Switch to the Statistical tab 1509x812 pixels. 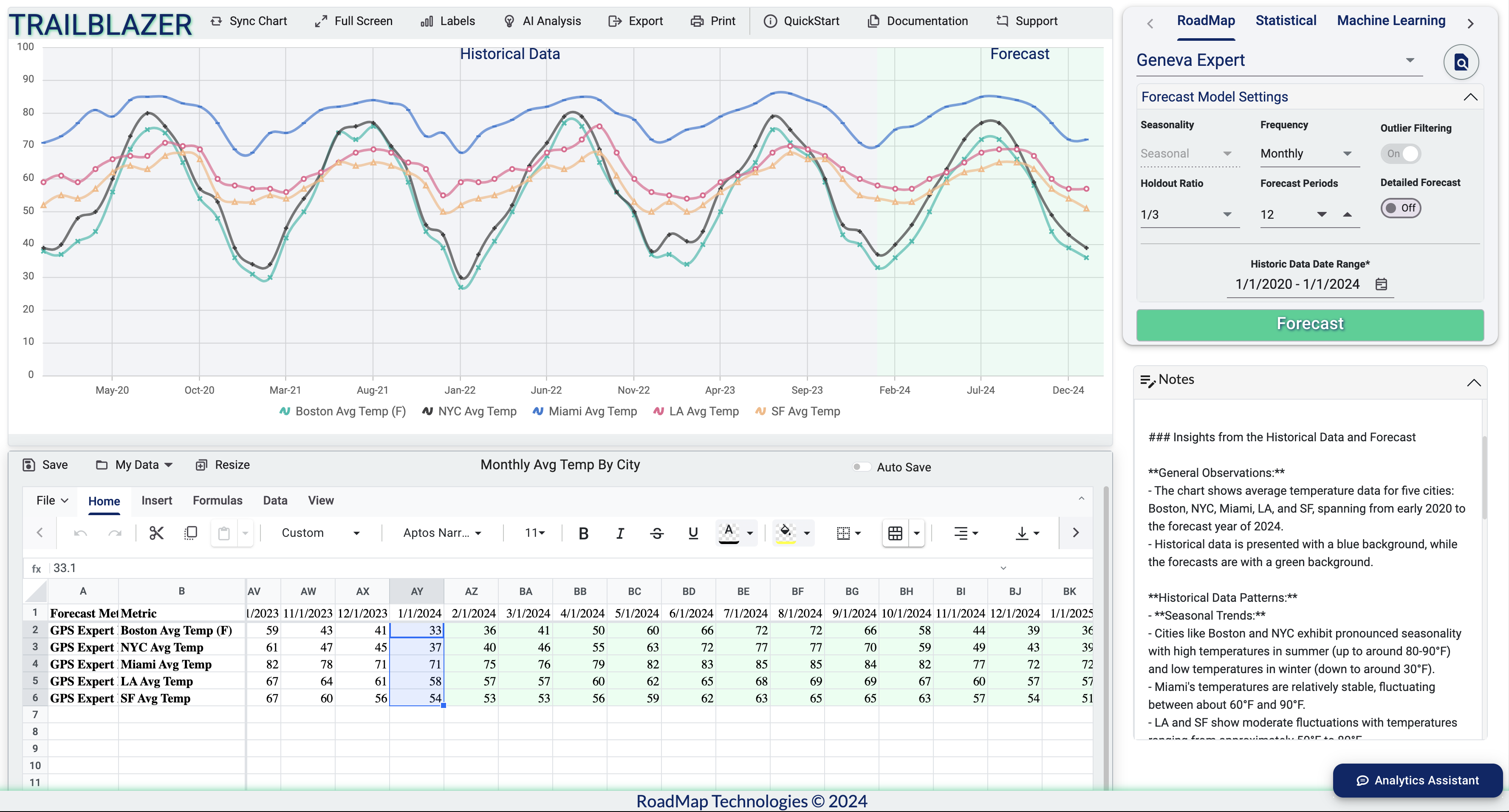pyautogui.click(x=1285, y=20)
